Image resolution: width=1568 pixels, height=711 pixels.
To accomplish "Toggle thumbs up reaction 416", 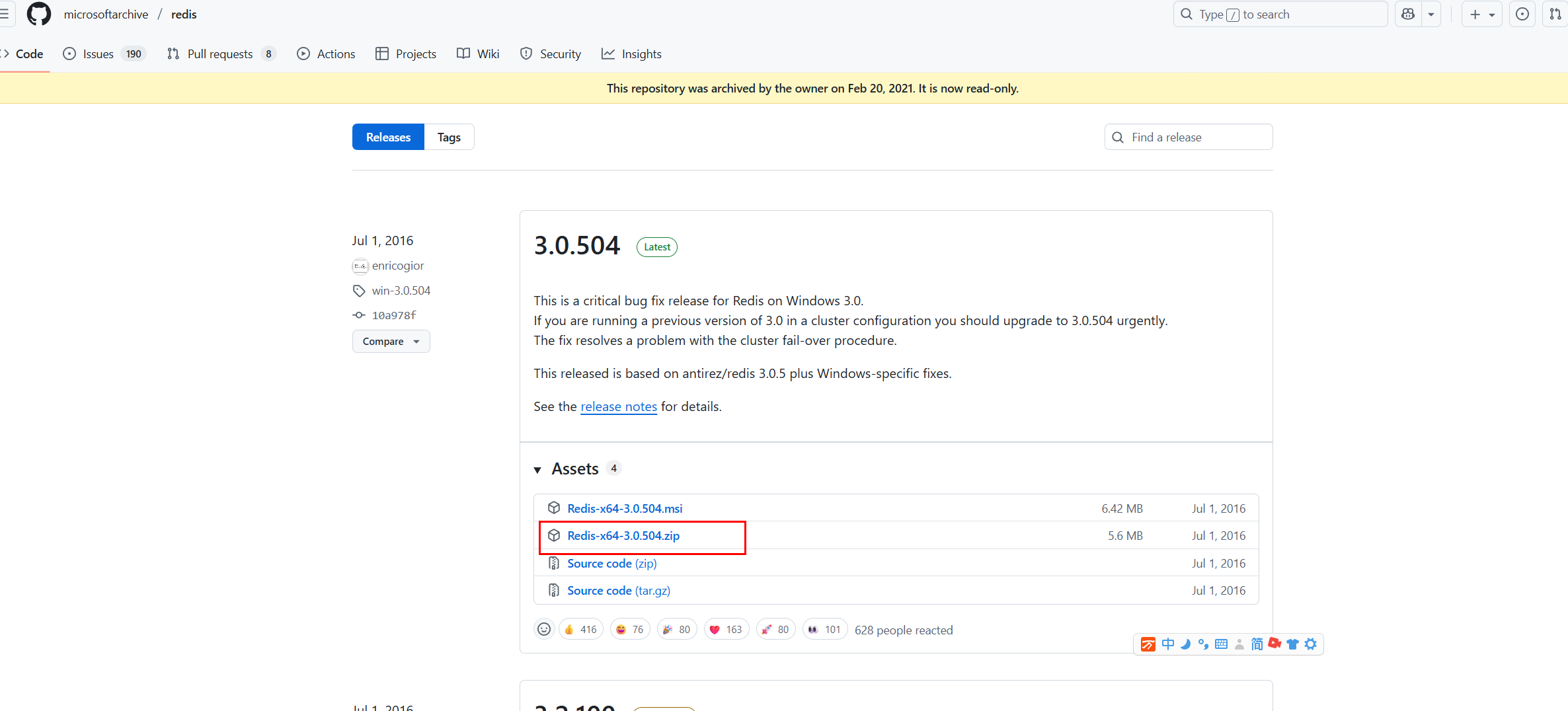I will pyautogui.click(x=581, y=629).
